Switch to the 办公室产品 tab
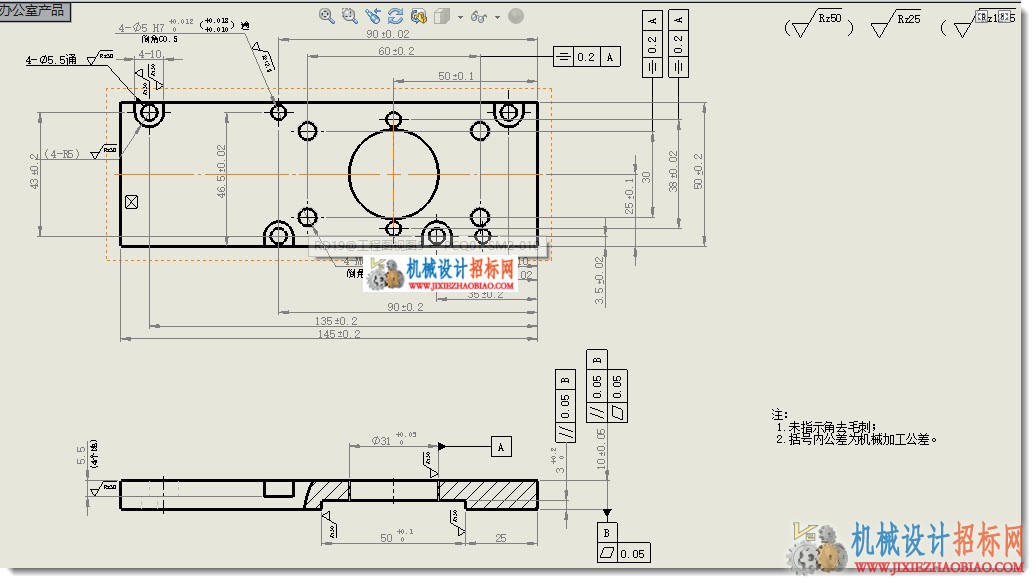Image resolution: width=1036 pixels, height=583 pixels. 34,11
